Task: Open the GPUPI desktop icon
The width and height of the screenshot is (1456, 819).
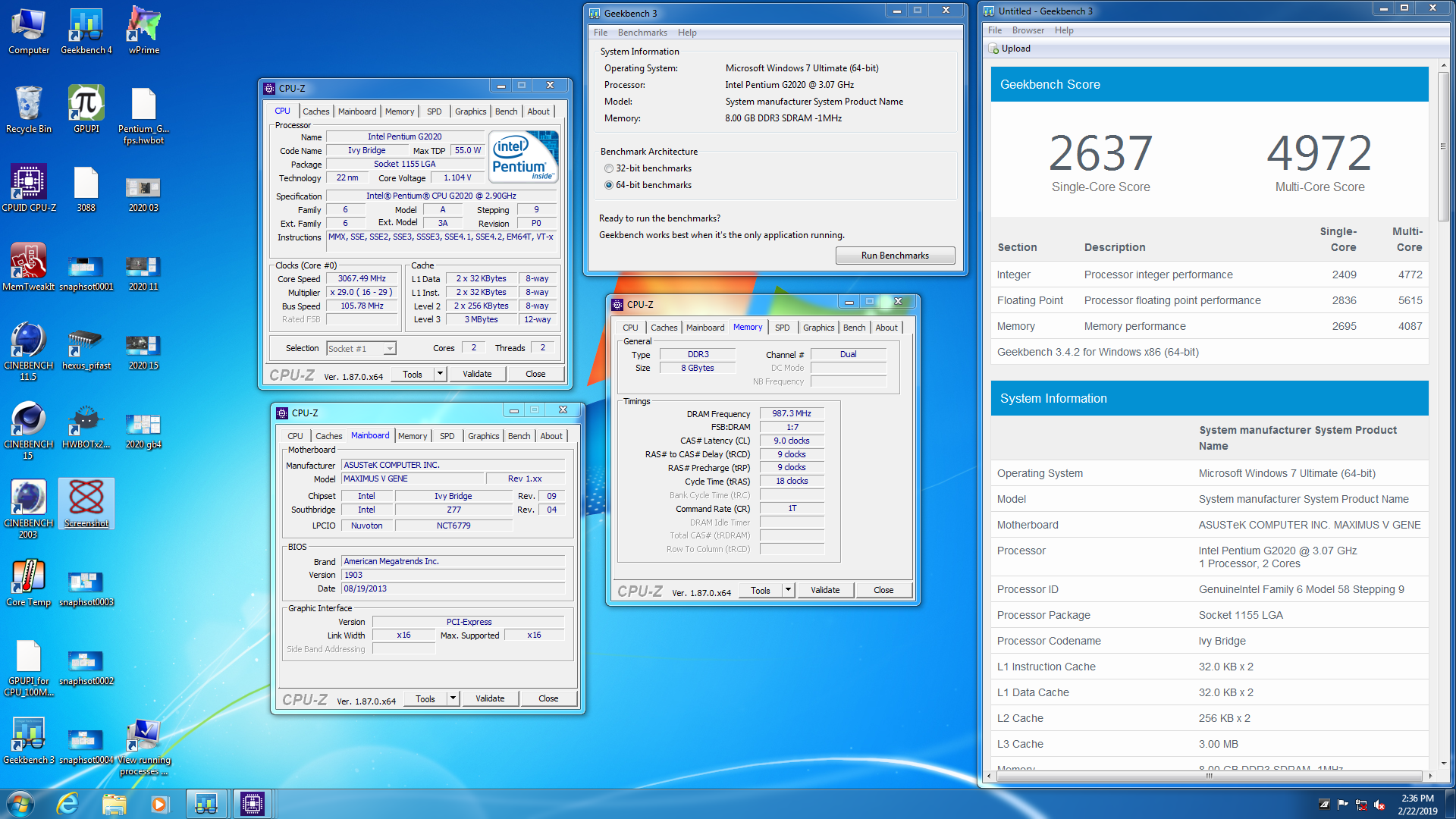Action: (x=86, y=110)
